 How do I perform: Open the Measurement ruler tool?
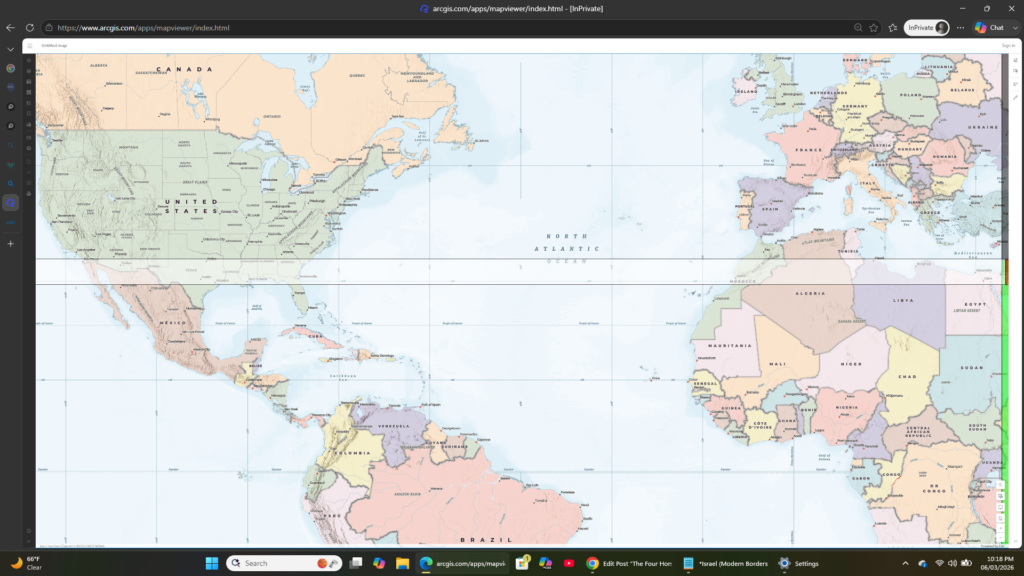[x=1016, y=98]
